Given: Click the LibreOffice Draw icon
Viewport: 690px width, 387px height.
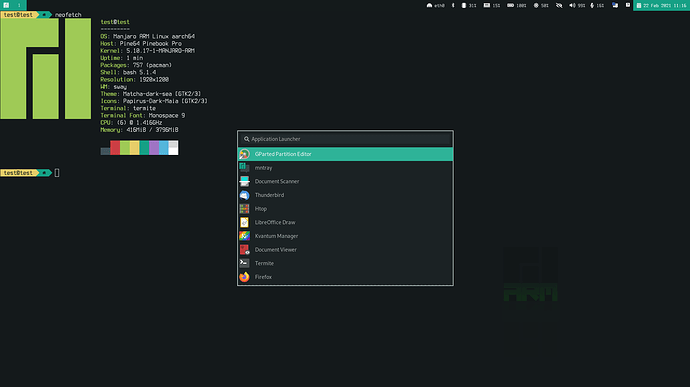Looking at the screenshot, I should click(x=244, y=222).
